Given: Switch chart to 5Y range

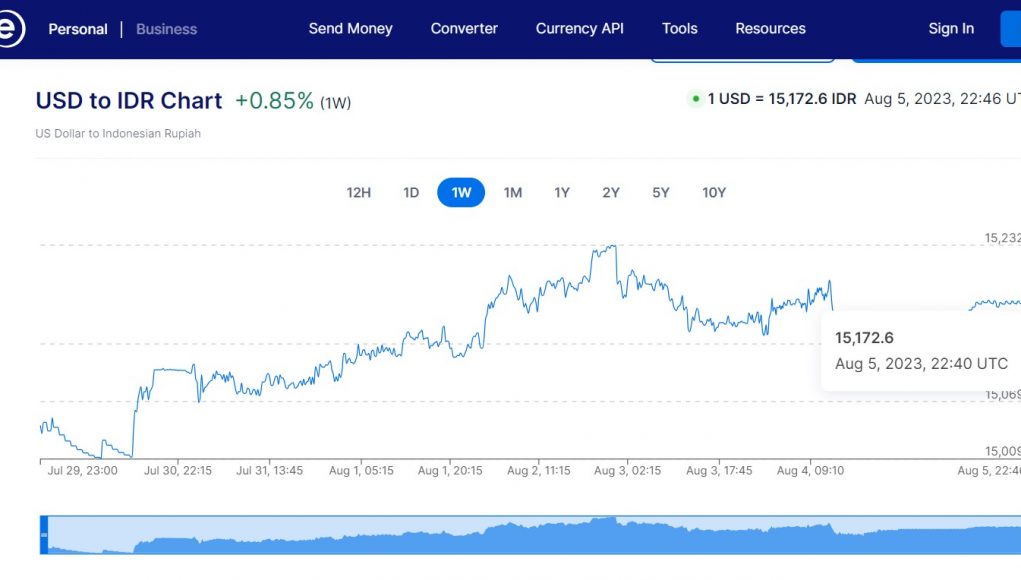Looking at the screenshot, I should tap(660, 192).
